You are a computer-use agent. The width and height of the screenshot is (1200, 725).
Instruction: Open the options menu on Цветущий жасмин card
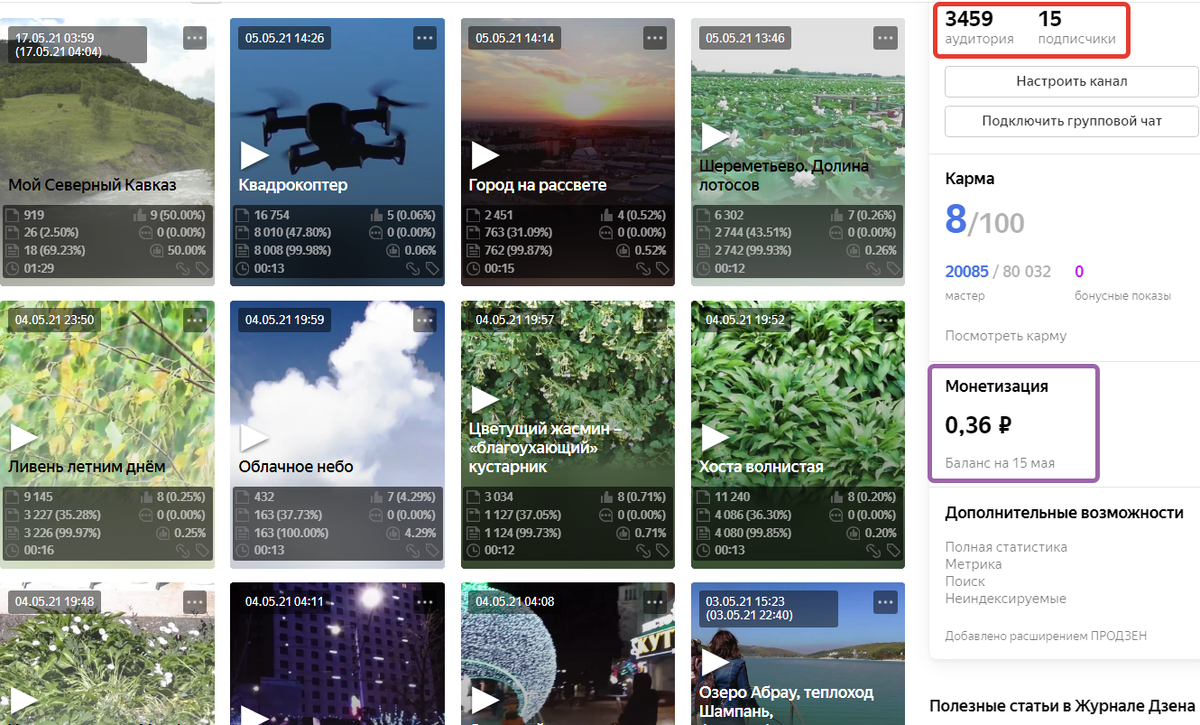coord(655,320)
